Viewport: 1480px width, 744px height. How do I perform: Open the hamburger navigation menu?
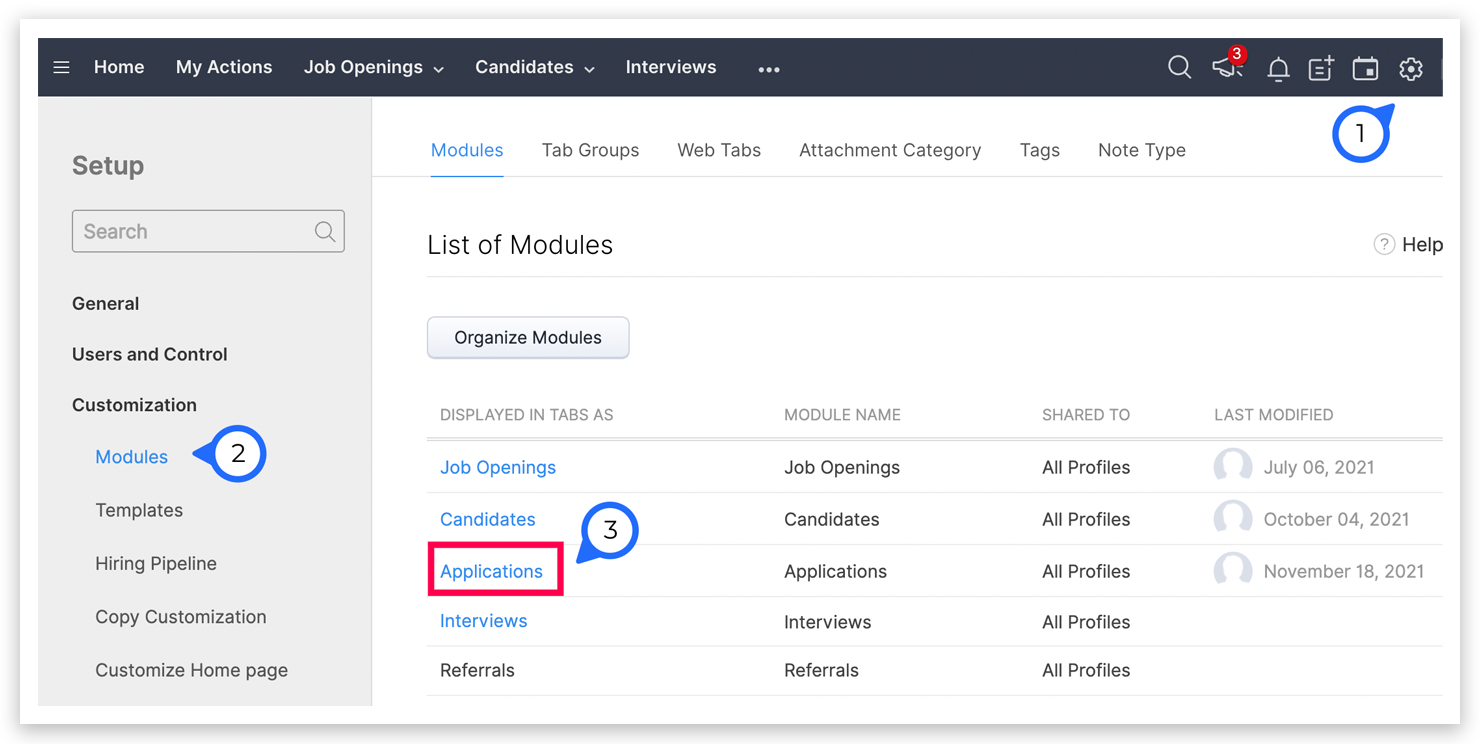tap(61, 68)
